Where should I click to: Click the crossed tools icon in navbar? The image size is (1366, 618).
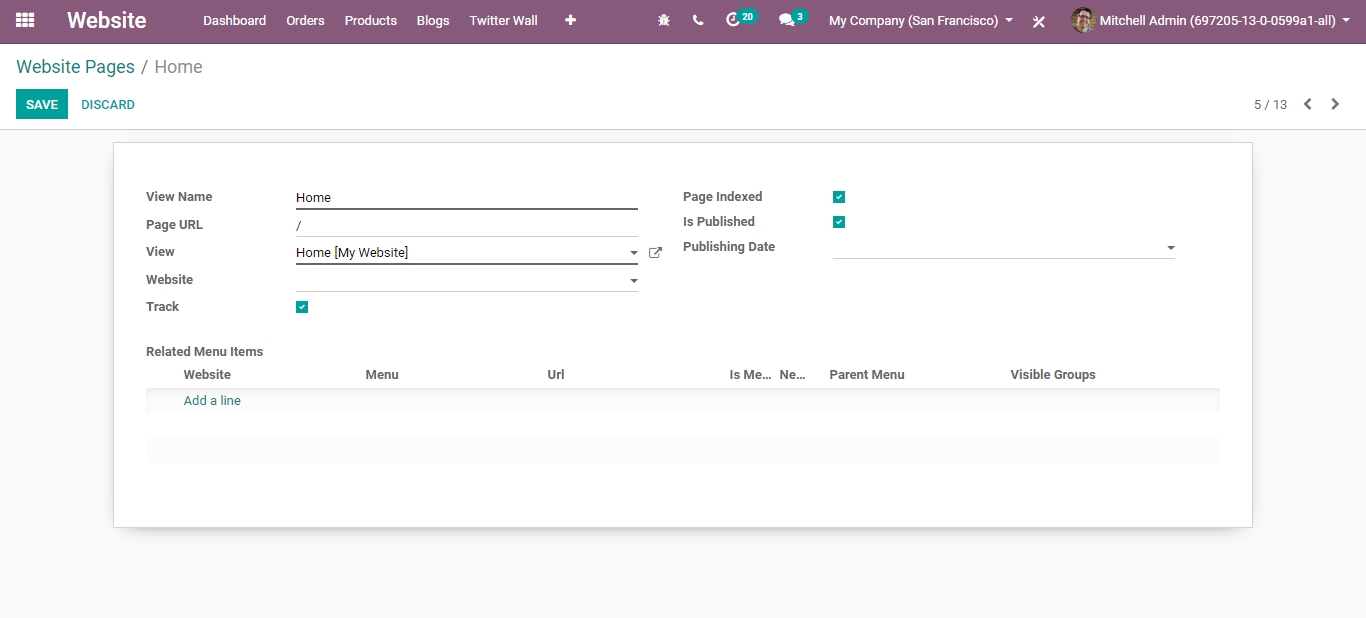pyautogui.click(x=1039, y=21)
